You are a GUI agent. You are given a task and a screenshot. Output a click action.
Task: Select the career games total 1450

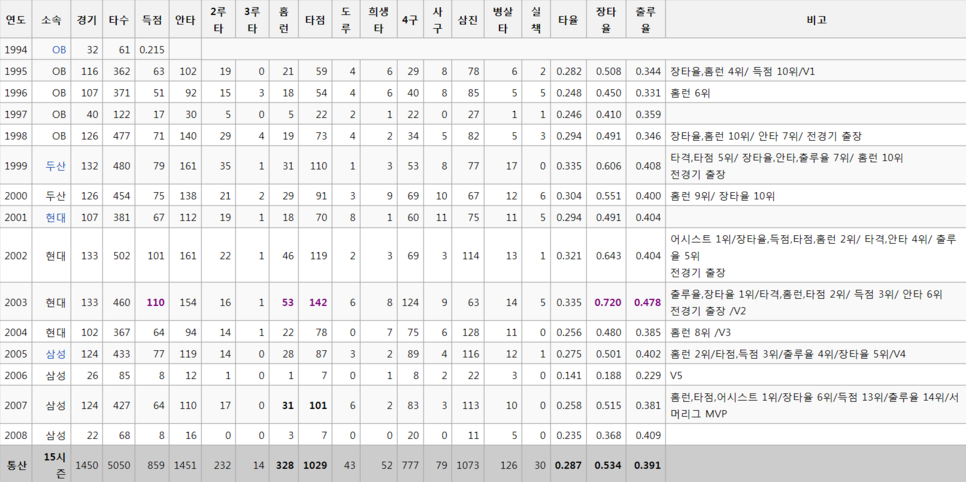click(x=86, y=465)
